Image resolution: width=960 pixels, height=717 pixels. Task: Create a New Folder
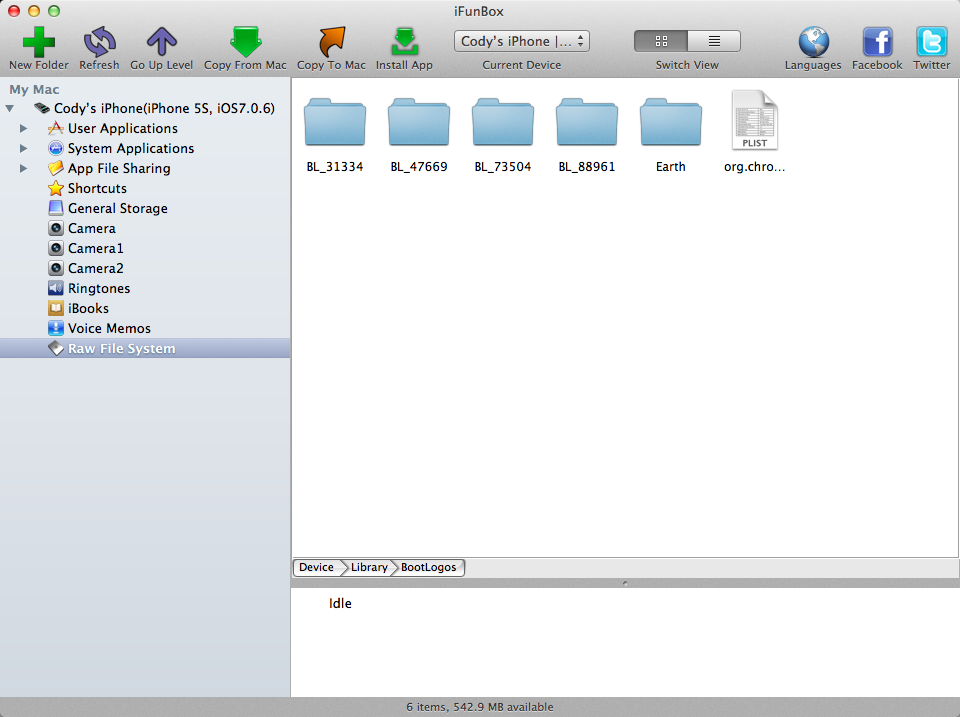37,43
